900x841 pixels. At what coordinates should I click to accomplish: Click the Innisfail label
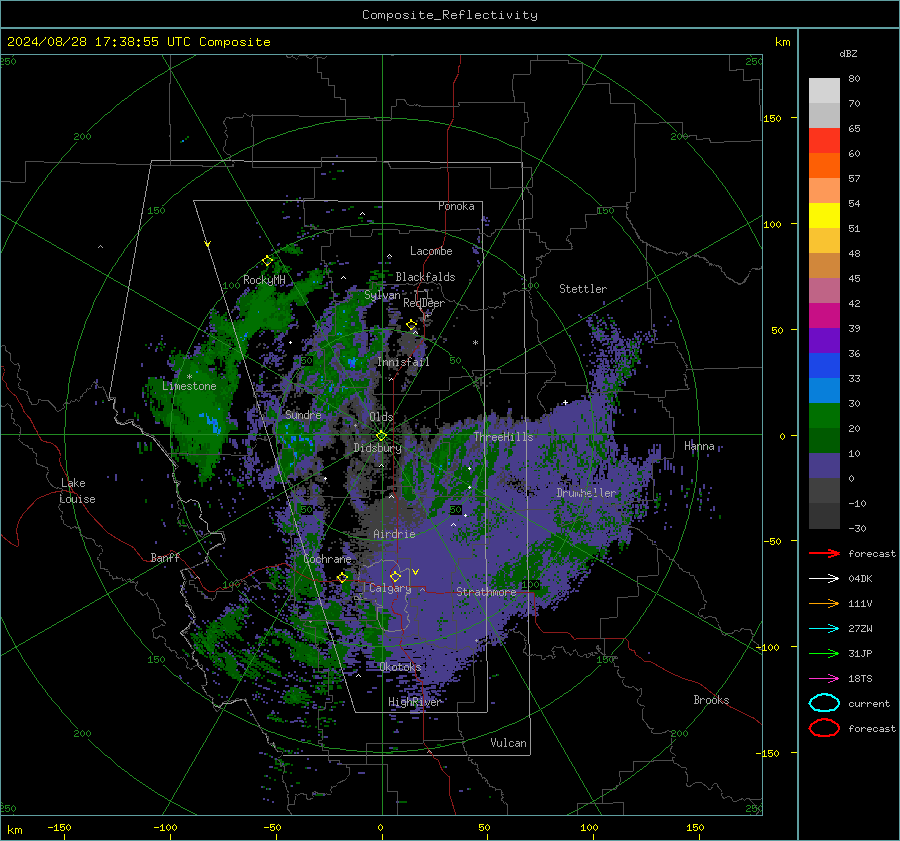(403, 362)
